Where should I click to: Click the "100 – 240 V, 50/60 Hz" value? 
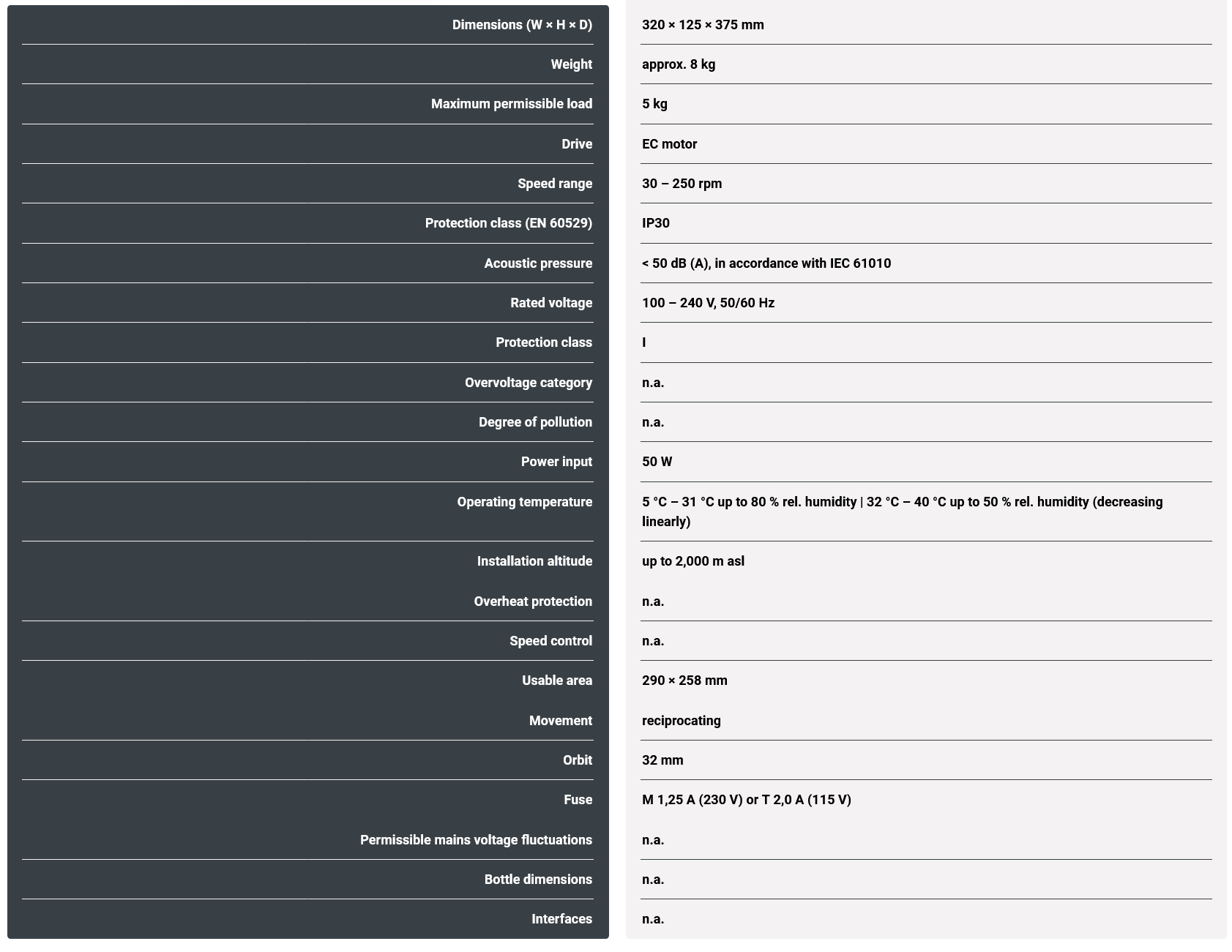point(708,303)
